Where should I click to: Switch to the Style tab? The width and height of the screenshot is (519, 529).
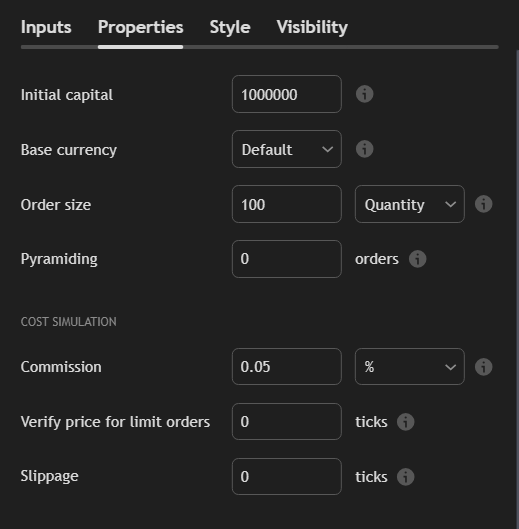coord(230,27)
